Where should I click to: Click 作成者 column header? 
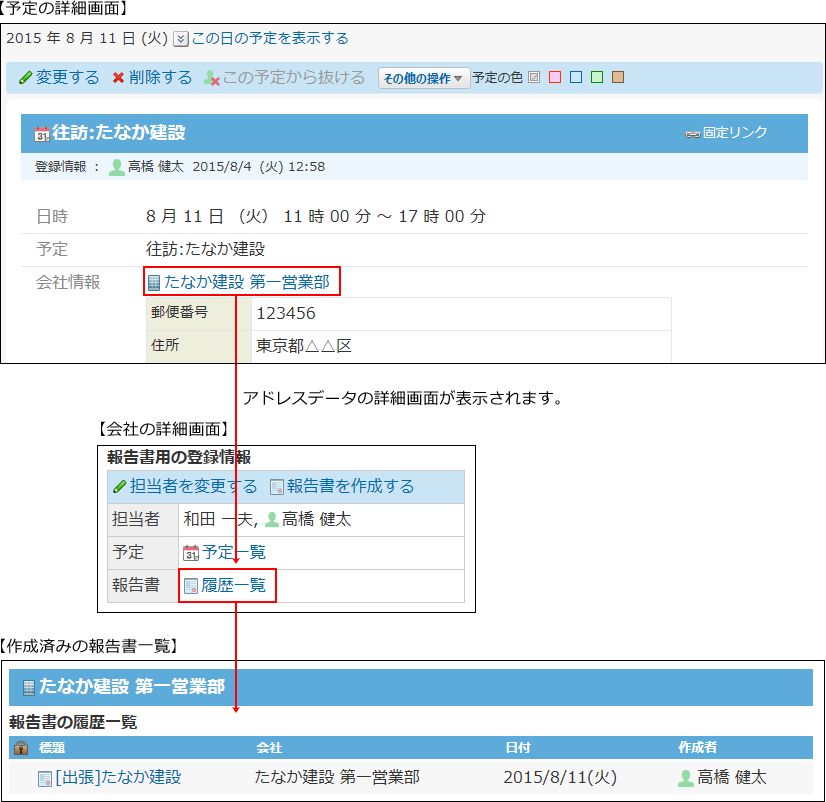697,747
